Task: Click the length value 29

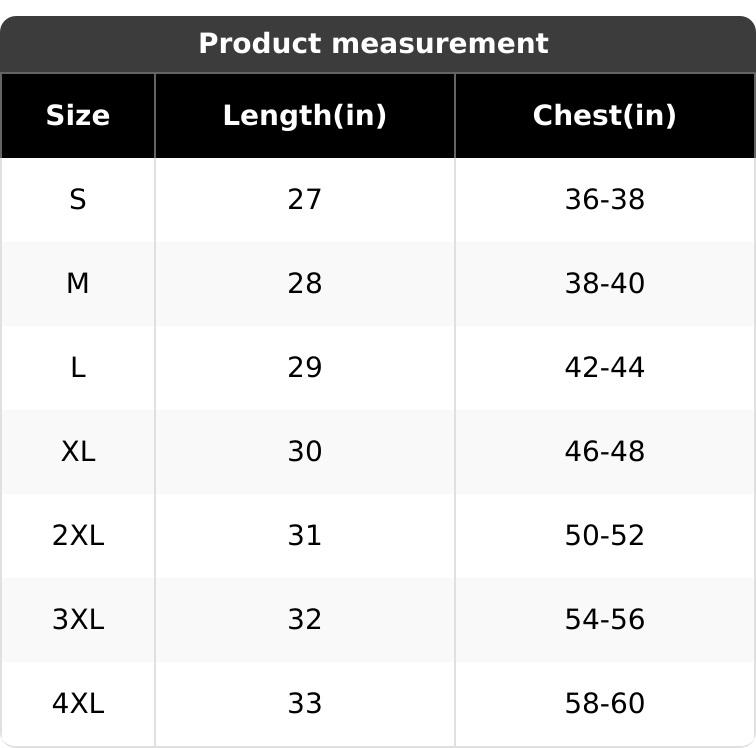Action: pos(304,368)
